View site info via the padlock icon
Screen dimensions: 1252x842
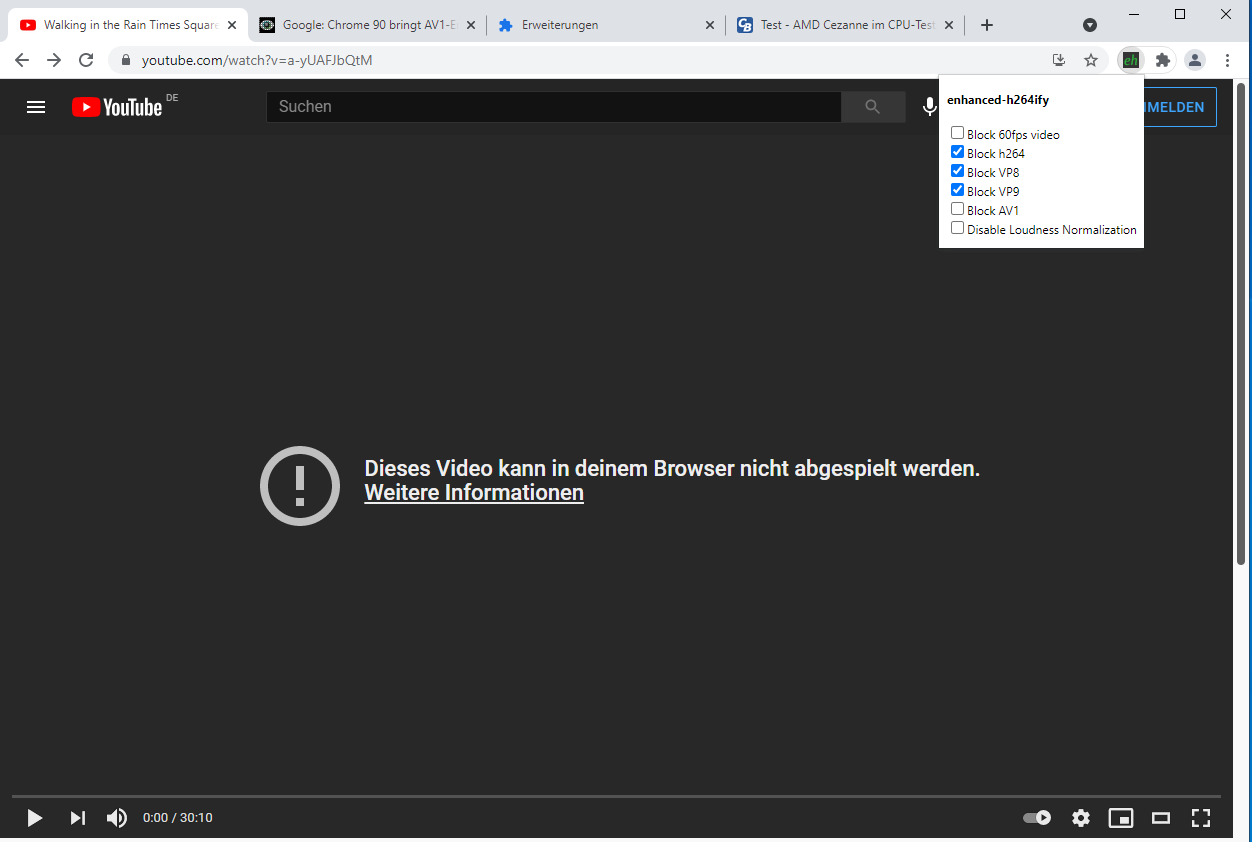tap(126, 61)
